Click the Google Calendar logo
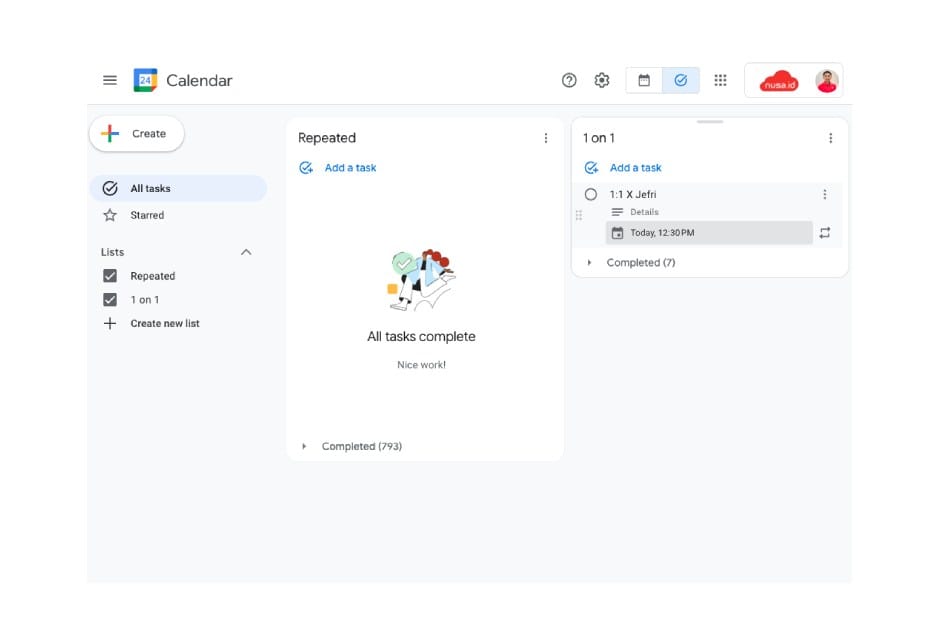940x643 pixels. tap(145, 80)
